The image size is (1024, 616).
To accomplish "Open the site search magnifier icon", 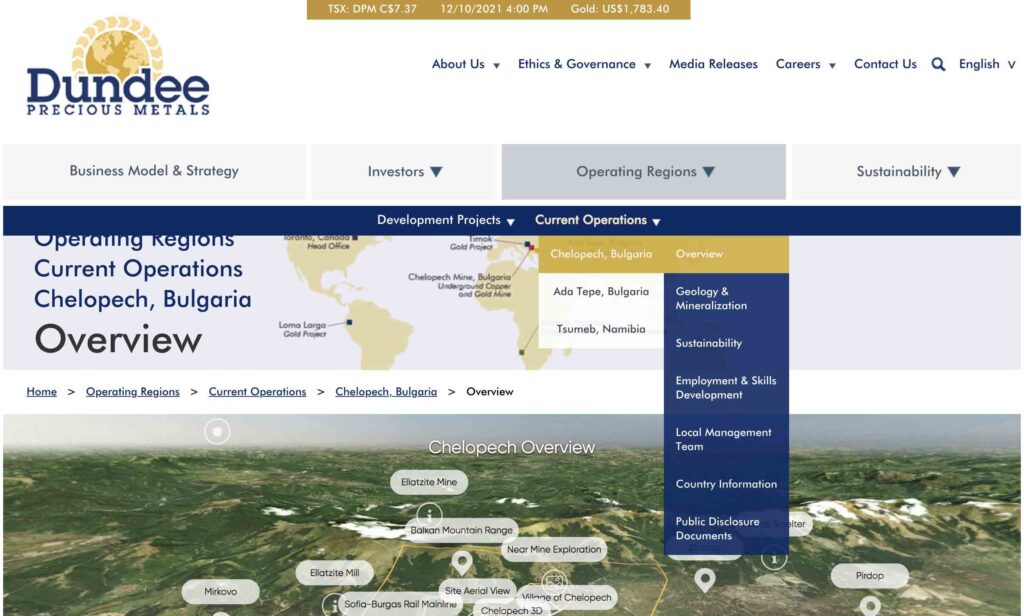I will [x=938, y=64].
